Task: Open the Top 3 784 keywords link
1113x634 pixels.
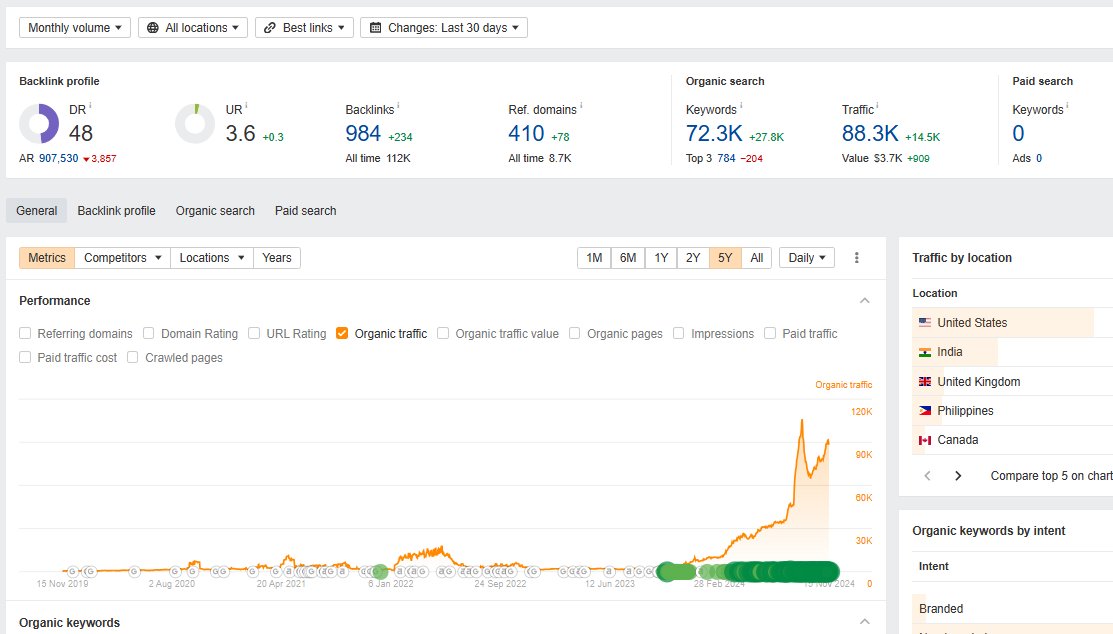Action: click(x=726, y=158)
